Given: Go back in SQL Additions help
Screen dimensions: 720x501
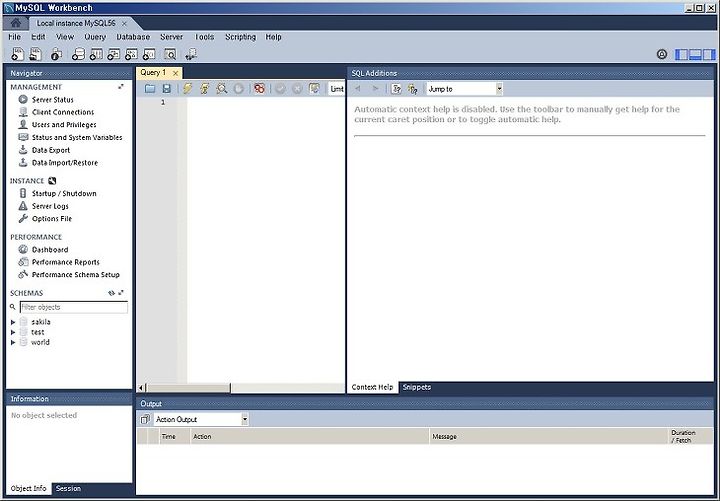Looking at the screenshot, I should [358, 89].
